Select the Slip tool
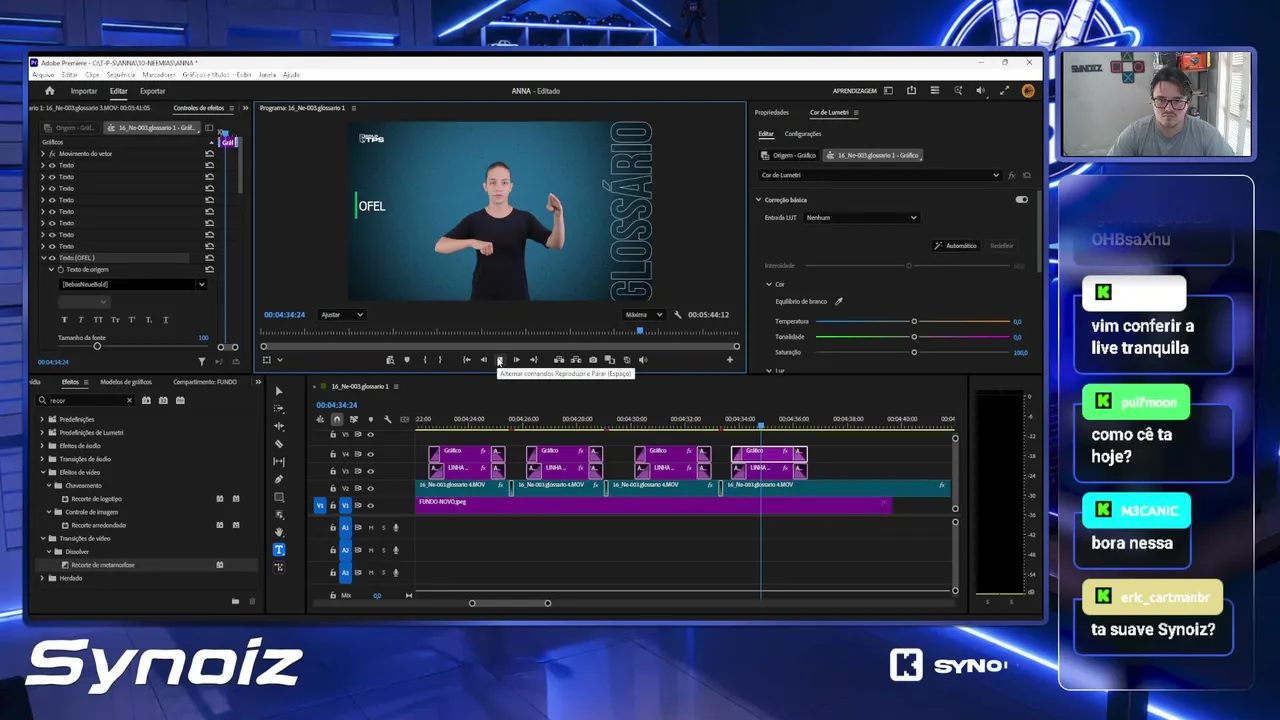 point(279,462)
